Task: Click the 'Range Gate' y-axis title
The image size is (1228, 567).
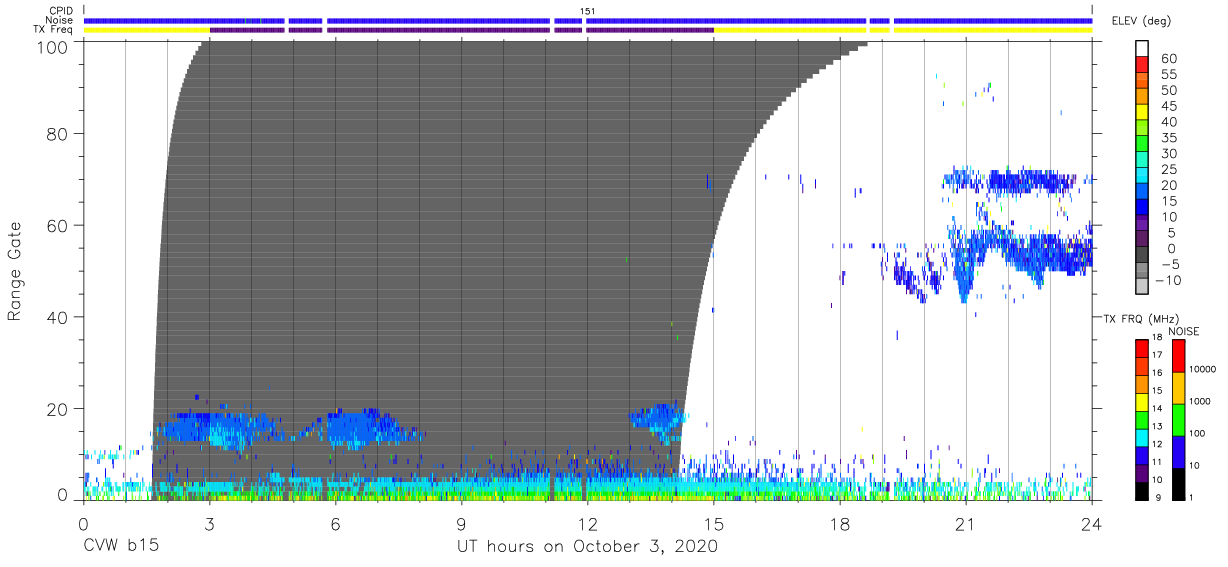Action: (15, 271)
